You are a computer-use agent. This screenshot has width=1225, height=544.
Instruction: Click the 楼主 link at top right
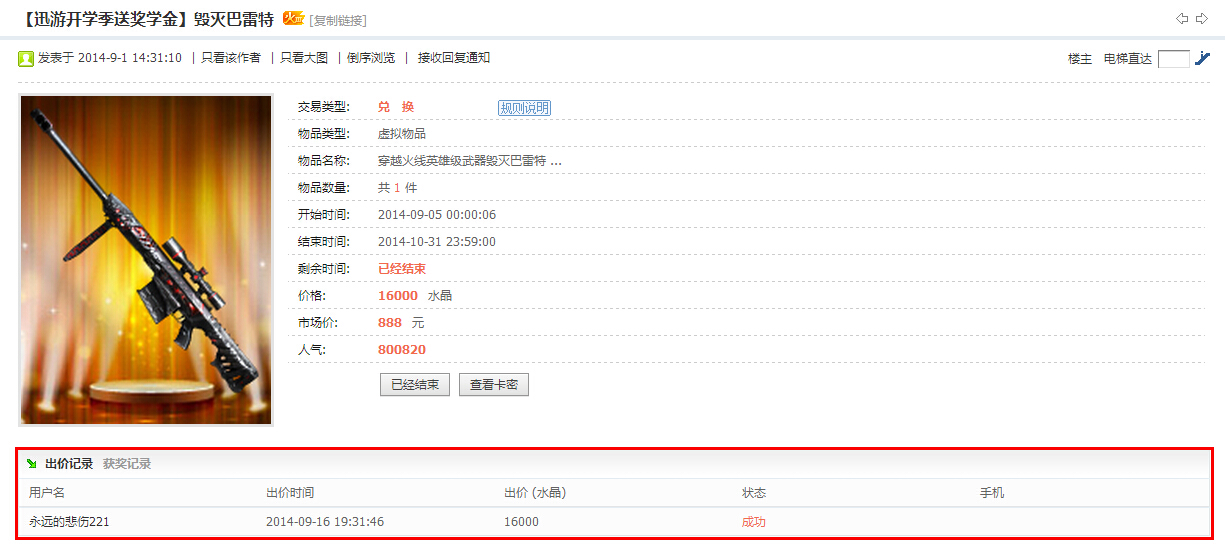[1080, 59]
